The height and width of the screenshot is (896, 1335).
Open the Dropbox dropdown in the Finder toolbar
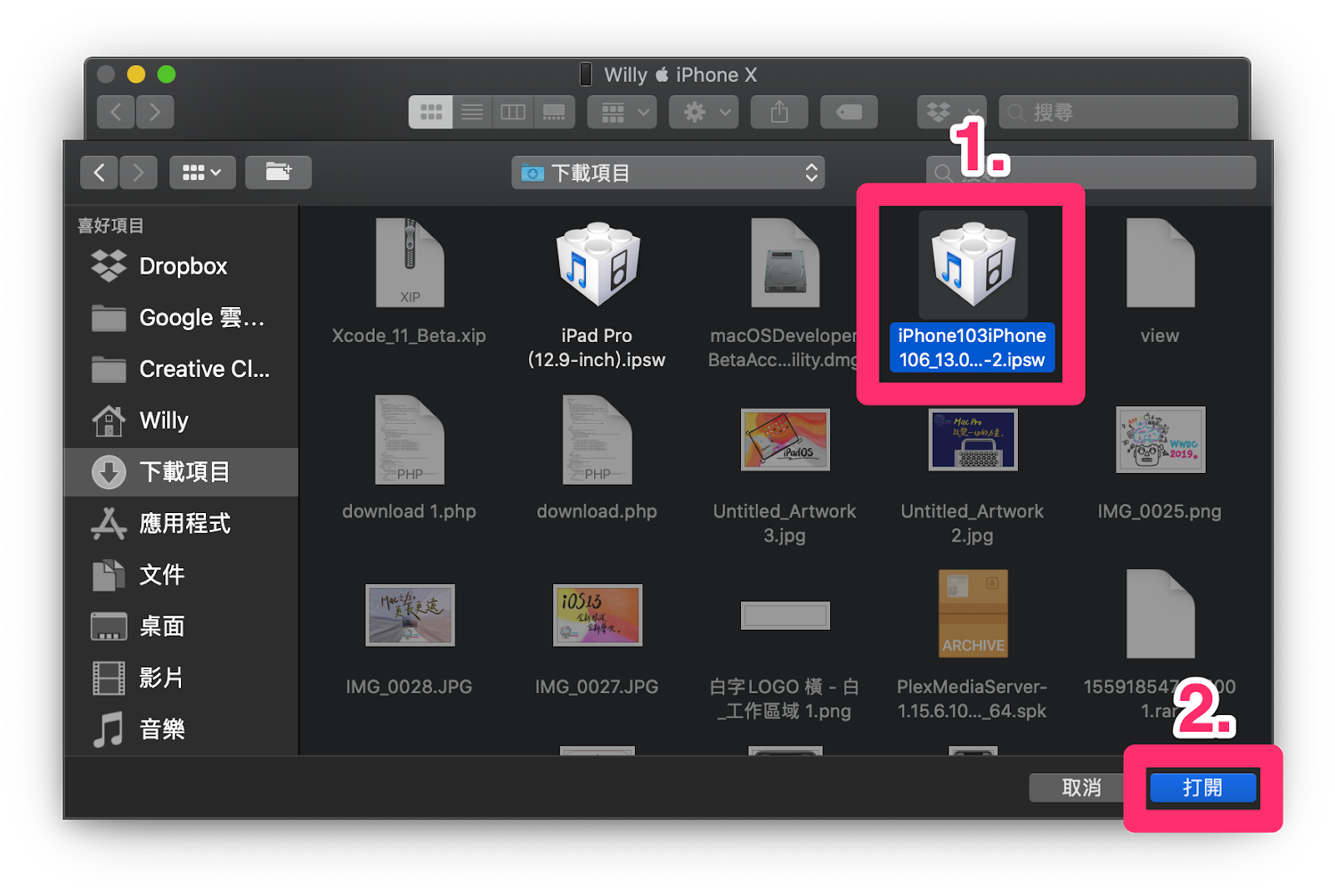pos(951,112)
